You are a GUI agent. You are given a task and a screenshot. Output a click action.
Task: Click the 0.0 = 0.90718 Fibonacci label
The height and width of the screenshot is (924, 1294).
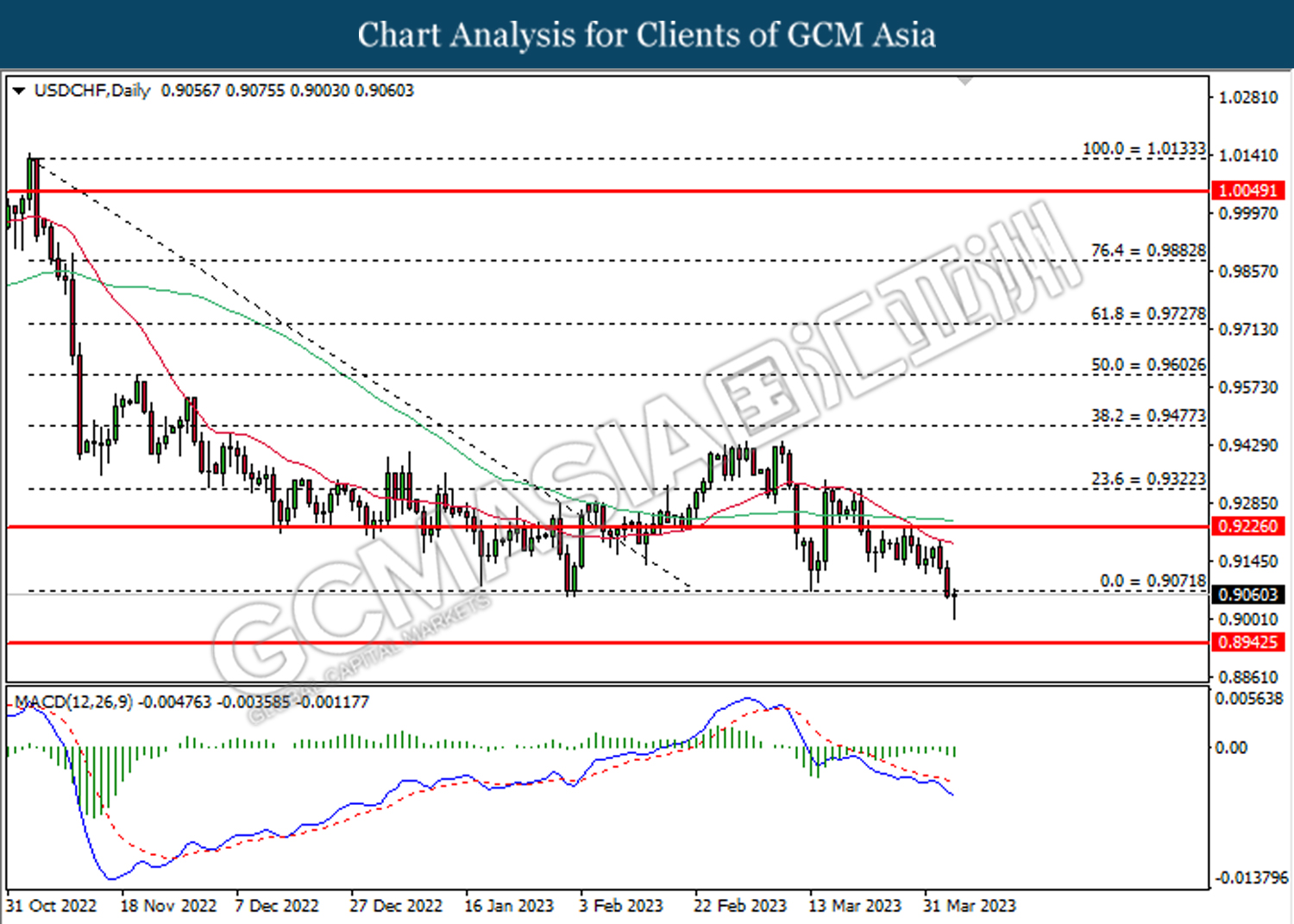[x=1153, y=581]
